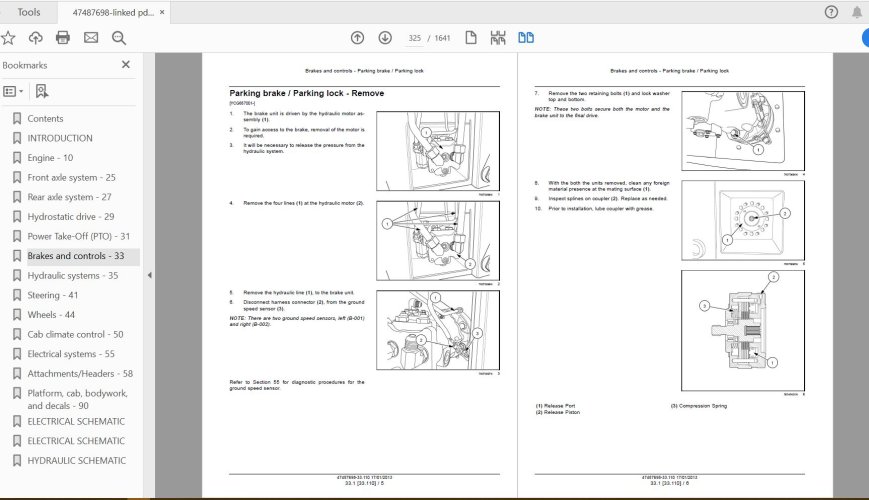Click the (1) Release Port legend text
Image resolution: width=869 pixels, height=500 pixels.
coord(555,406)
